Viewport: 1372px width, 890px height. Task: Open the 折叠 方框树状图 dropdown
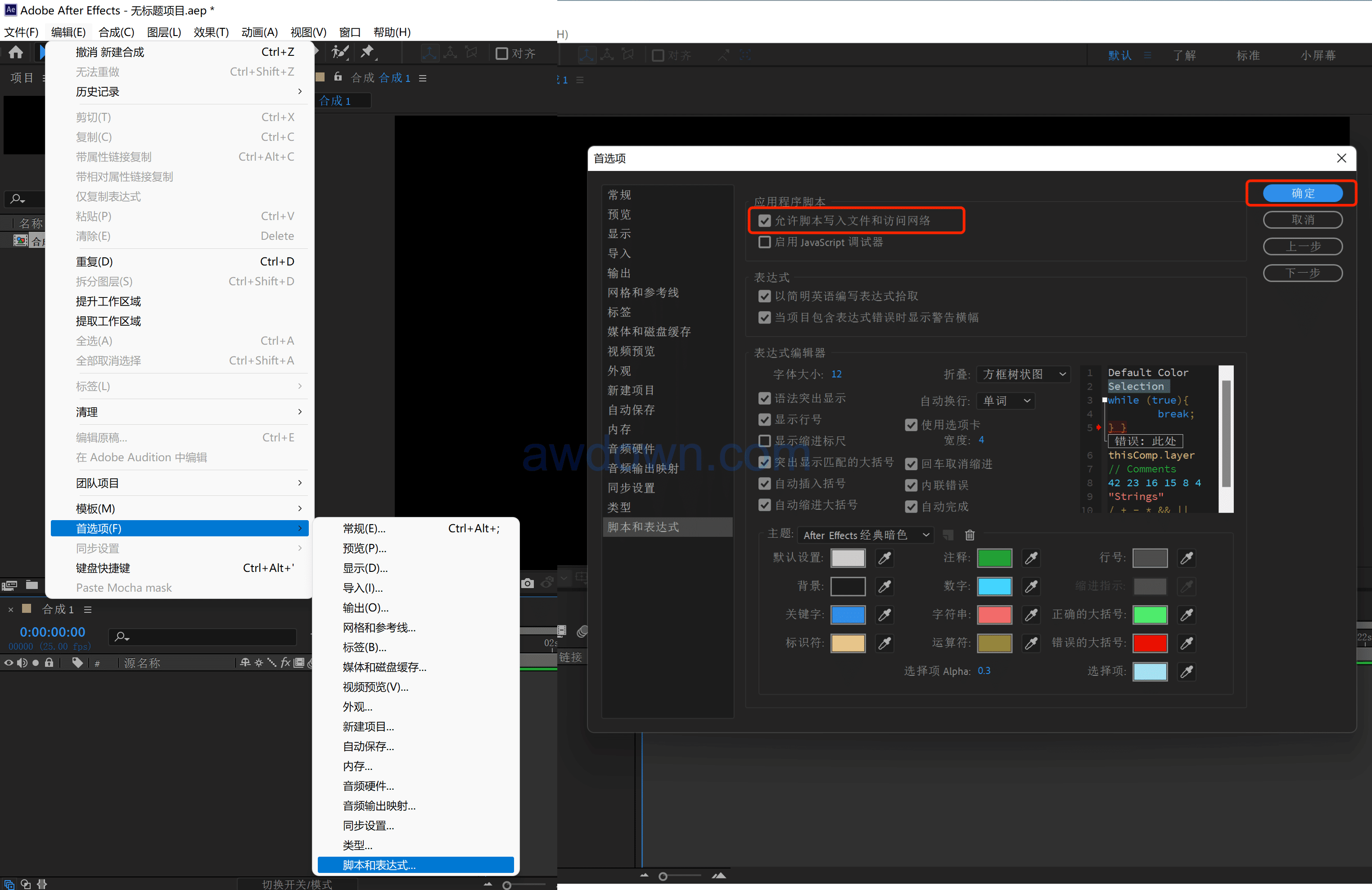[x=1023, y=374]
